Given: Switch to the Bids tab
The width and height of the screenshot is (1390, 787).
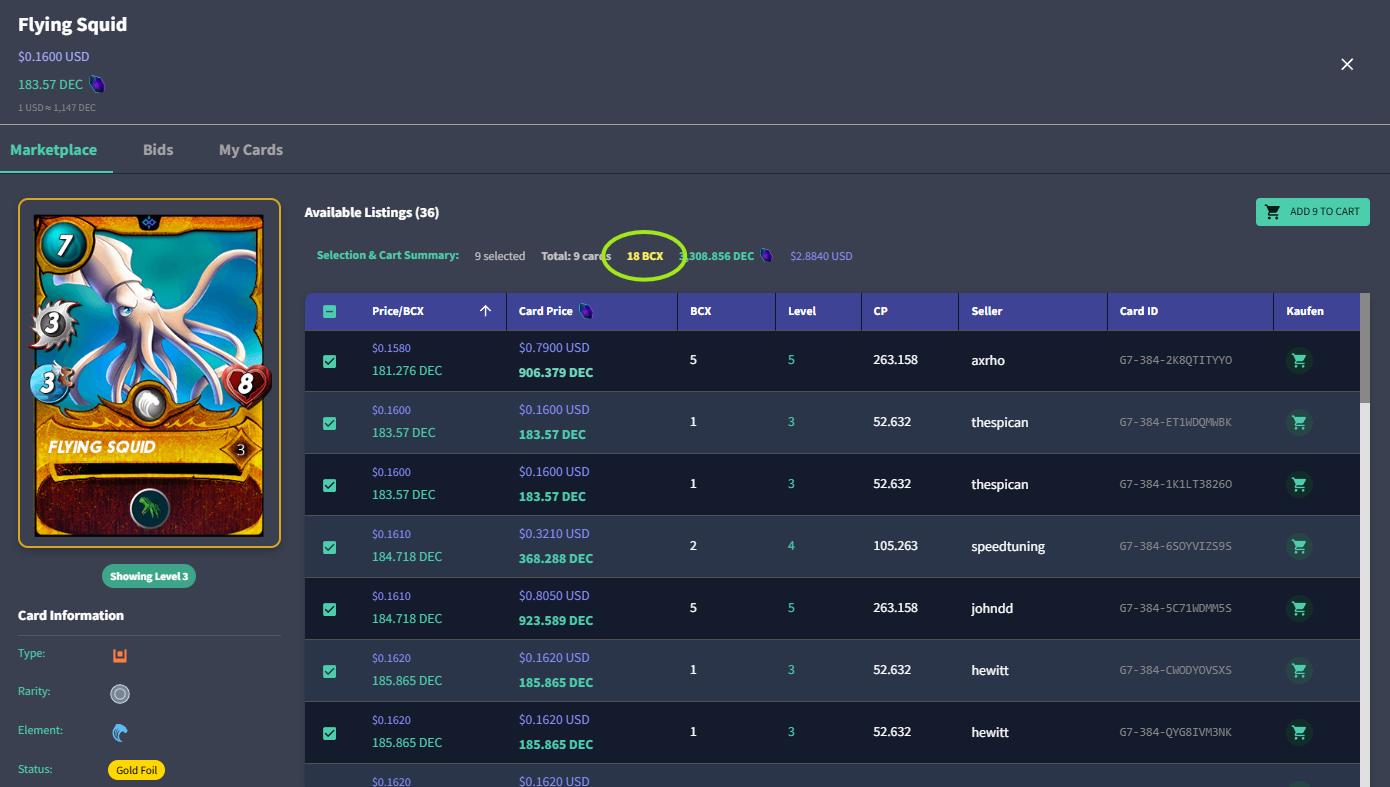Looking at the screenshot, I should [158, 150].
